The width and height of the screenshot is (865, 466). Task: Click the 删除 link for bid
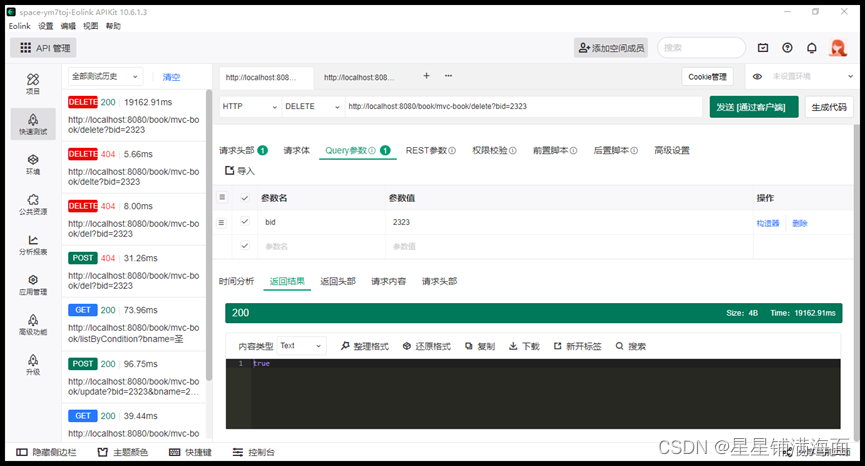pyautogui.click(x=800, y=223)
